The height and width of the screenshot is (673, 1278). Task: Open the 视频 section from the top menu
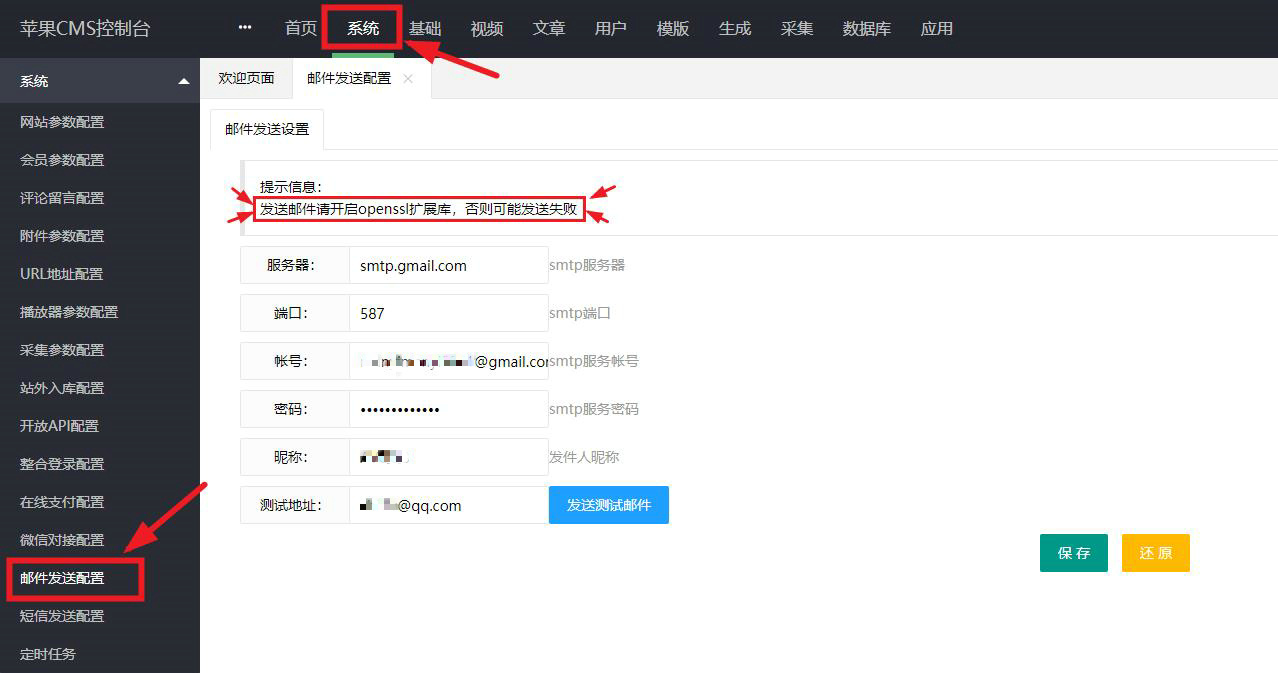tap(486, 28)
